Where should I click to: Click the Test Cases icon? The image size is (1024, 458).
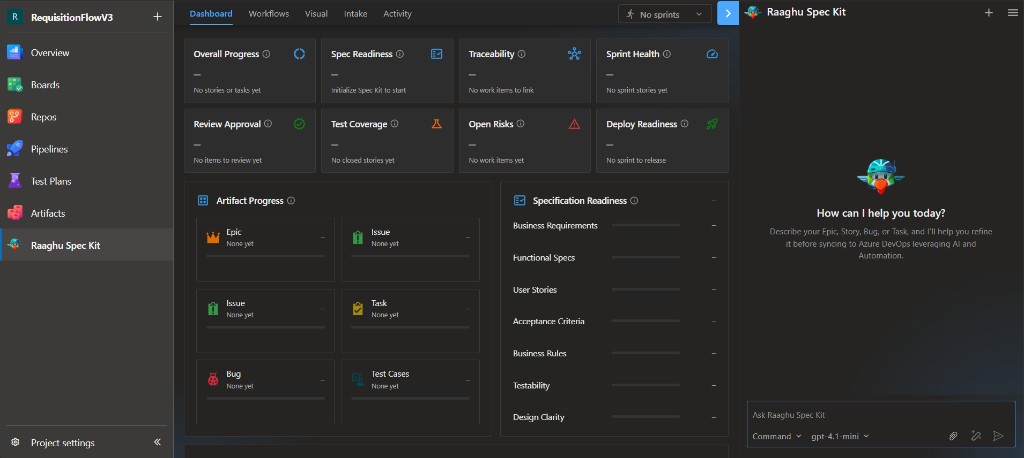point(358,380)
